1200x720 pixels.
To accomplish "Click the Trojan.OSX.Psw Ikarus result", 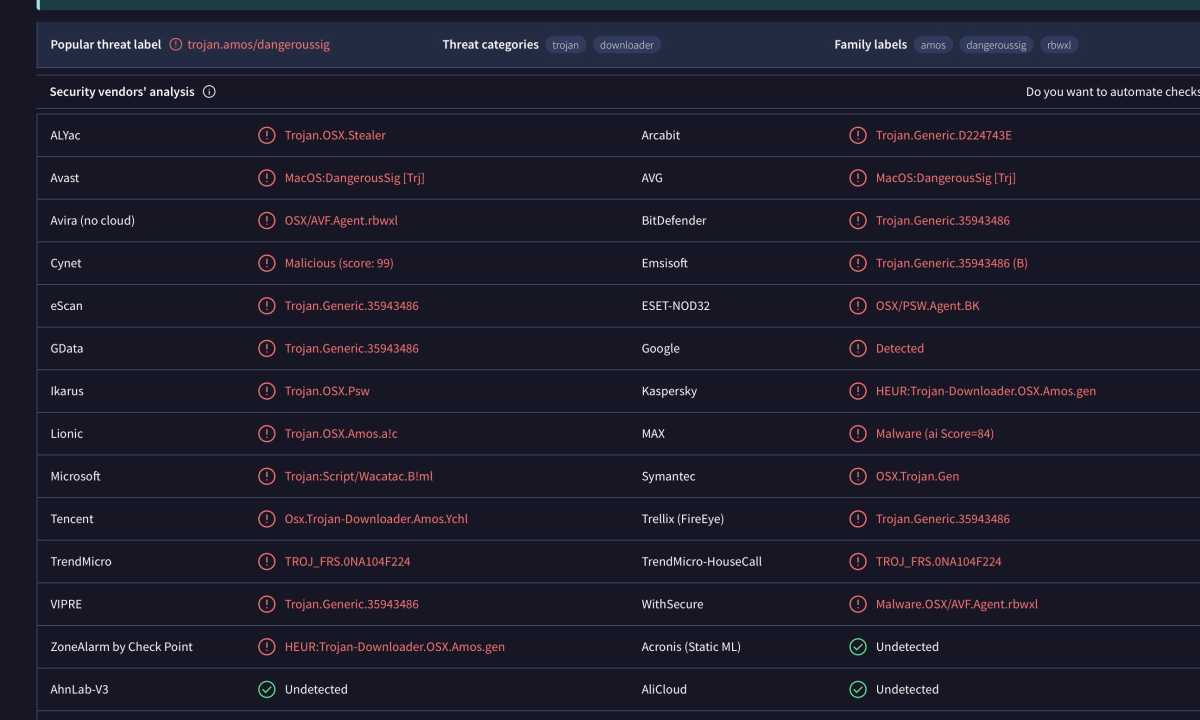I will point(327,391).
